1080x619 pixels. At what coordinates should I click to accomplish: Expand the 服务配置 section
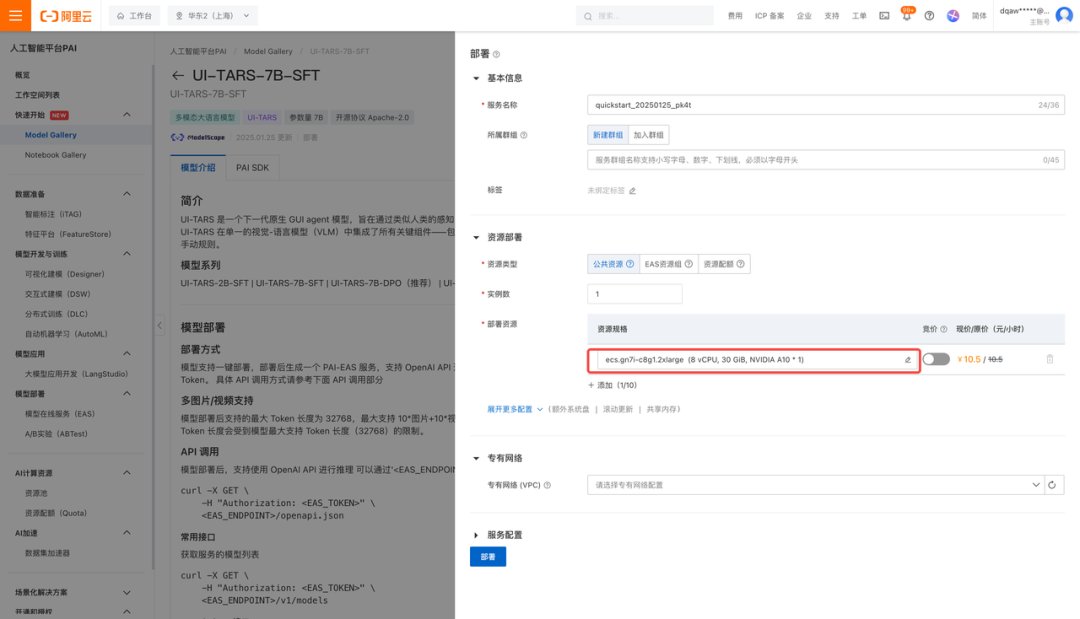point(503,534)
